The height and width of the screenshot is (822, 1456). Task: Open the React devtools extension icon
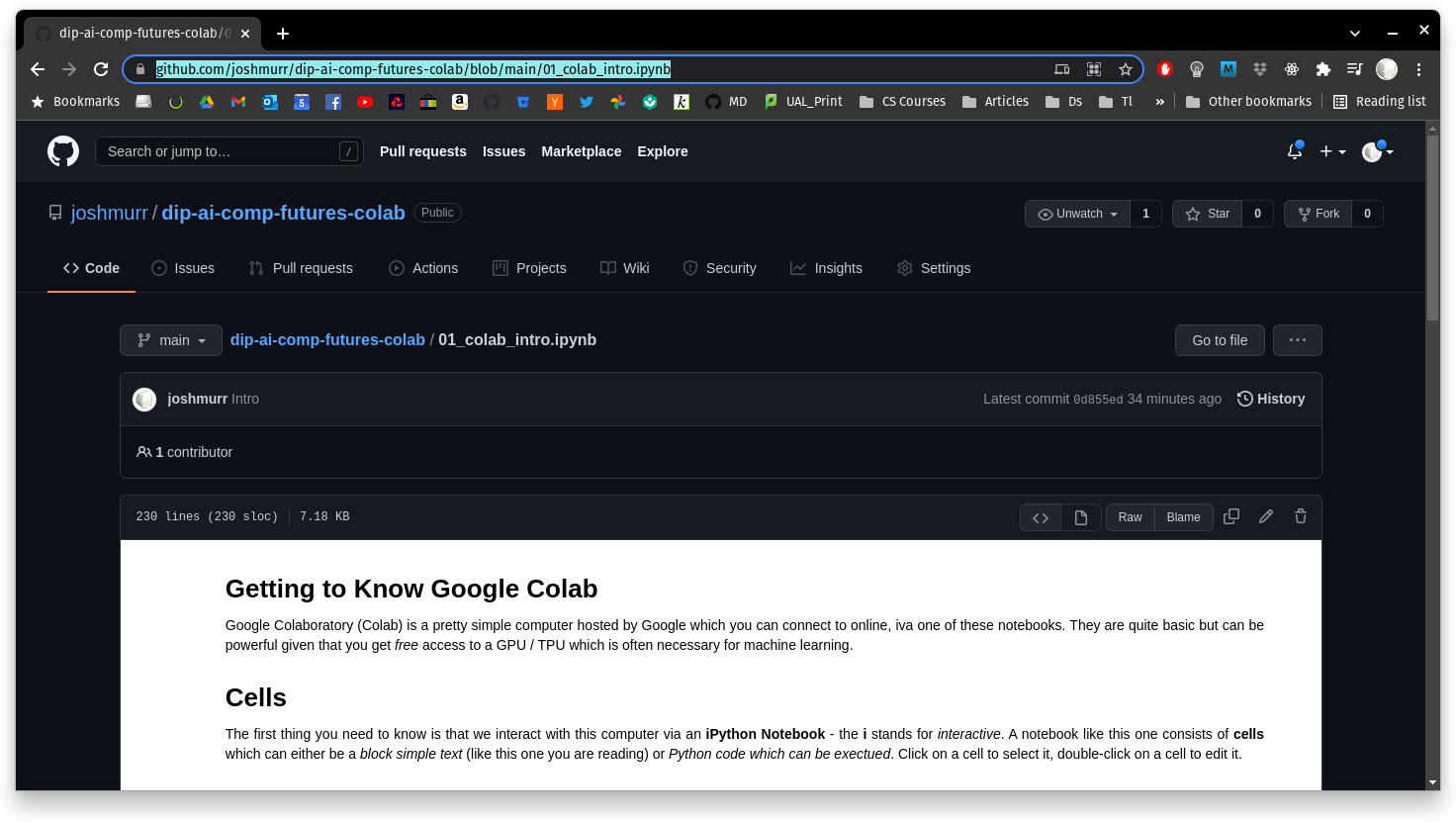pos(1292,69)
